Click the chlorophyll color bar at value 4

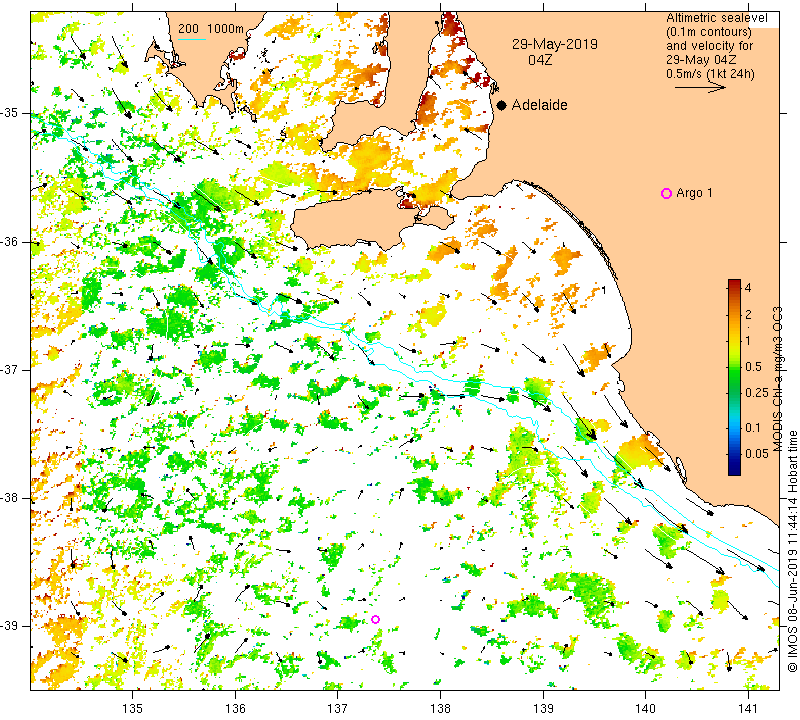[x=734, y=287]
